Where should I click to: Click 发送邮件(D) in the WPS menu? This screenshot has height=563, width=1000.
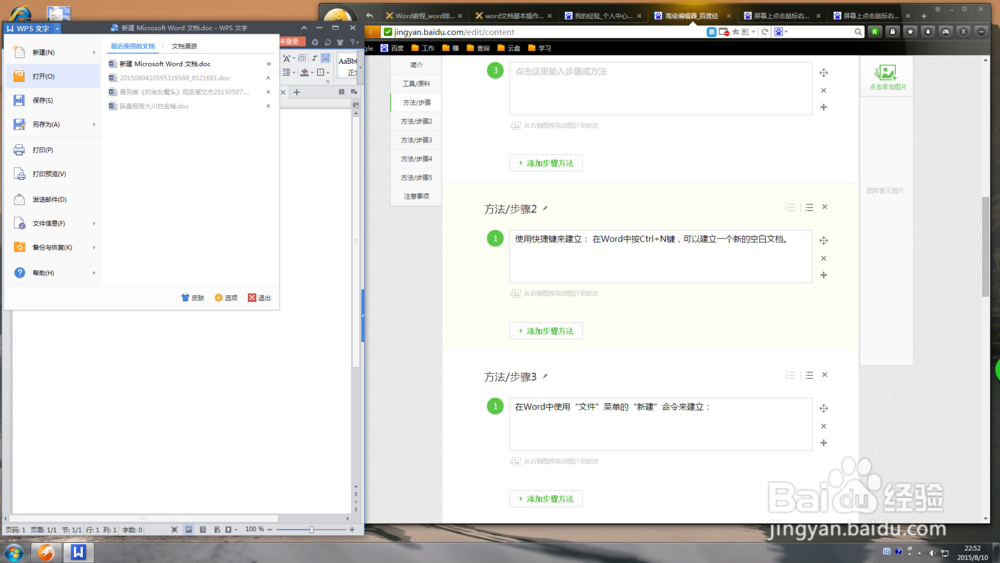52,200
